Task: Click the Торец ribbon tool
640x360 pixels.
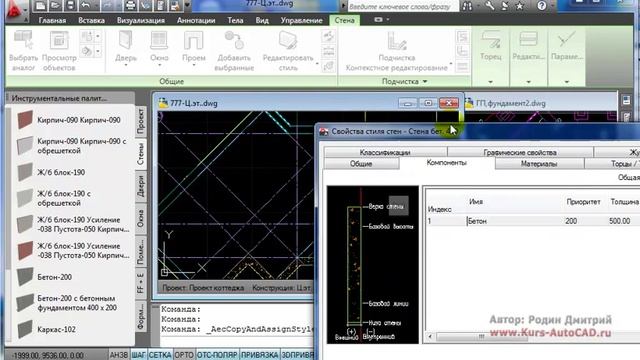Action: tap(491, 46)
